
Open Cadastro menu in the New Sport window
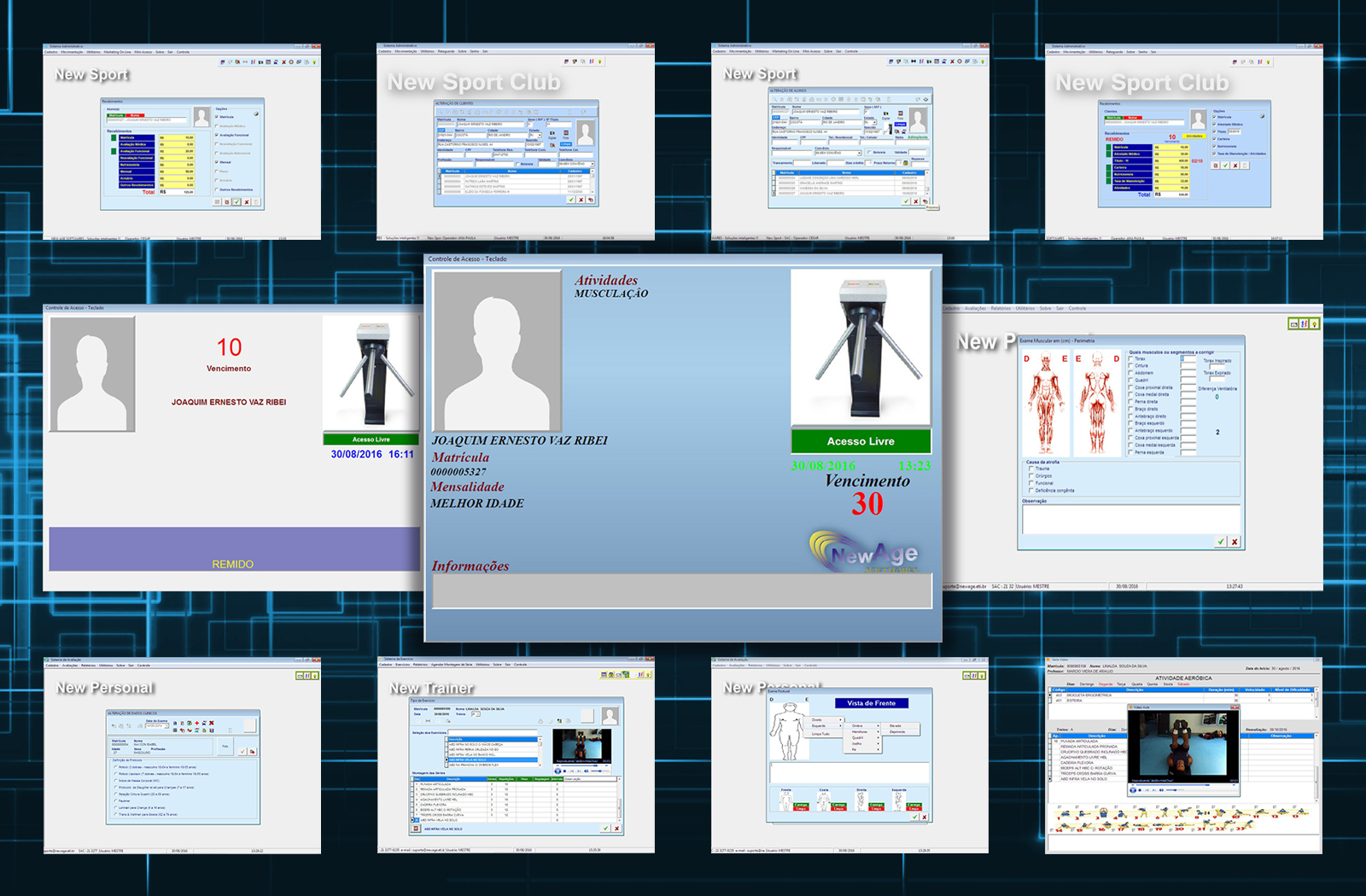pyautogui.click(x=51, y=52)
